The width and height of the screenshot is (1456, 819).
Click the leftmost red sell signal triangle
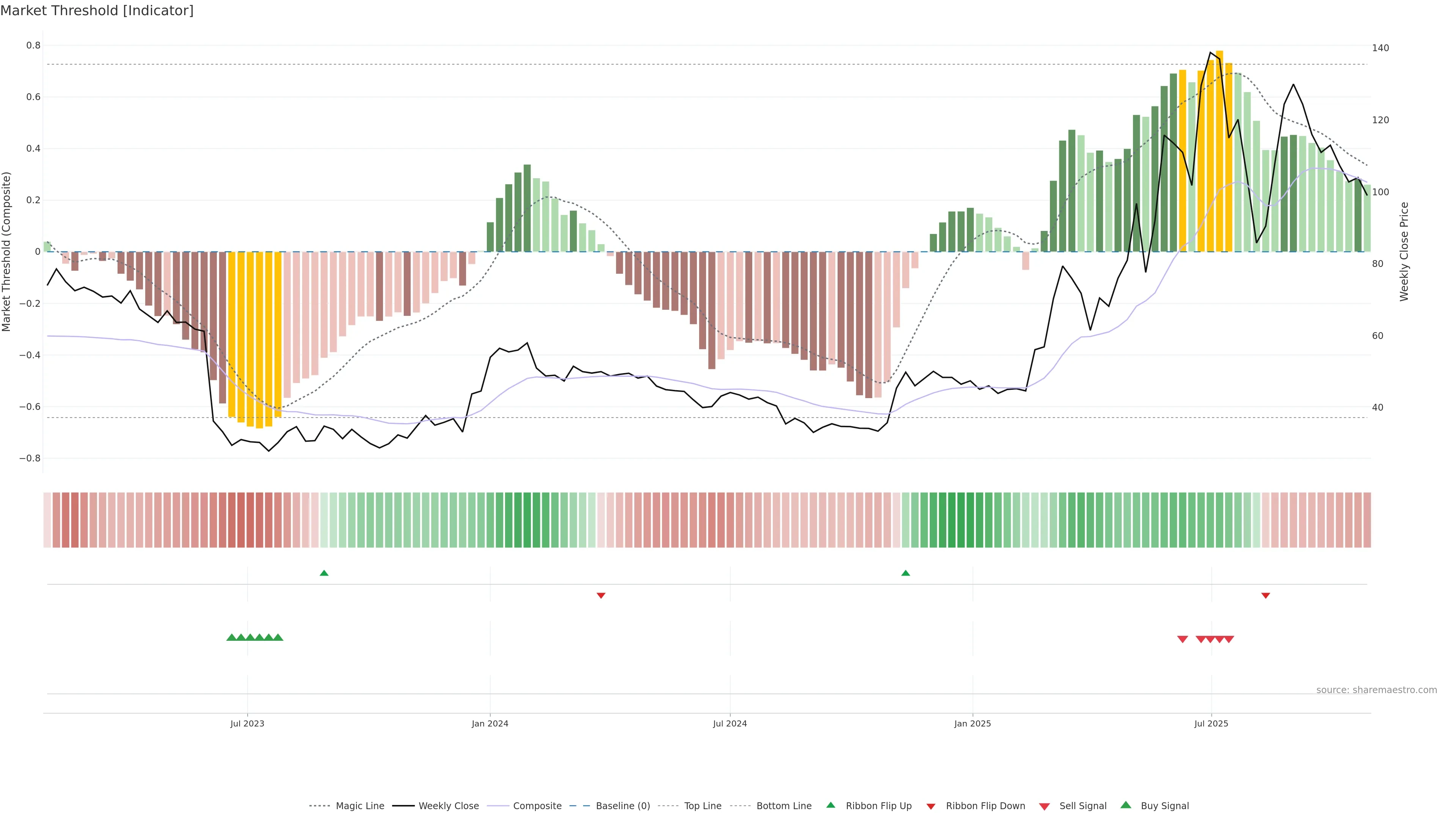pyautogui.click(x=1183, y=639)
